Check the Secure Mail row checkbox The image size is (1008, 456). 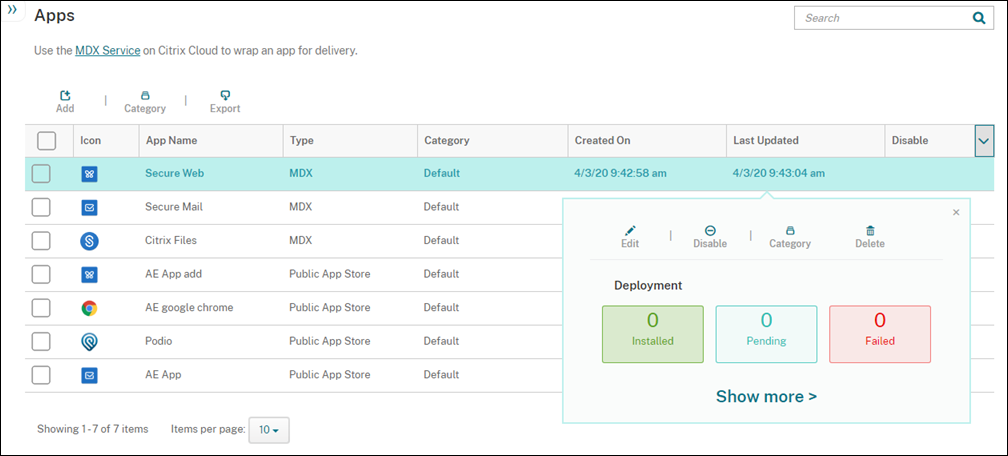(x=41, y=207)
